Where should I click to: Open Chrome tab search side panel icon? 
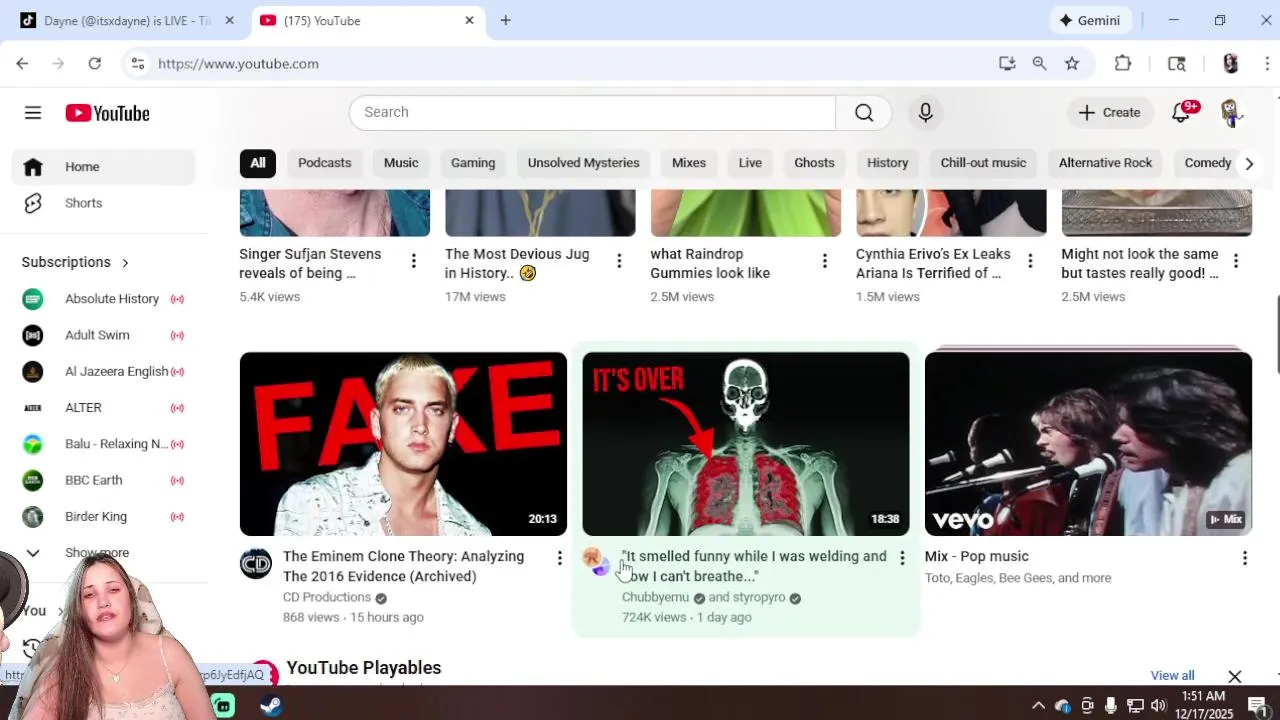(x=1177, y=63)
